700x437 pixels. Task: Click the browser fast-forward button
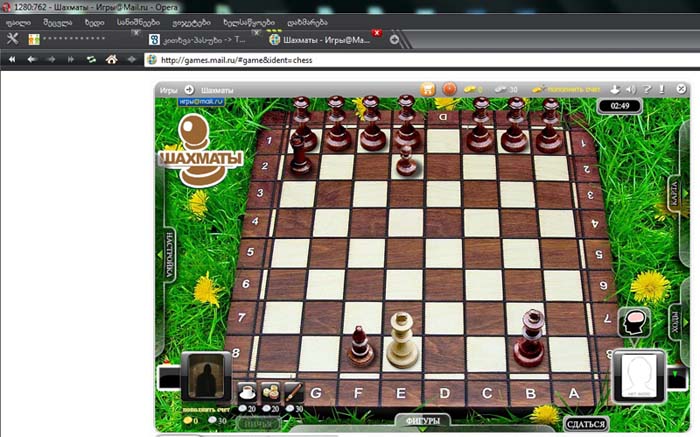point(71,59)
